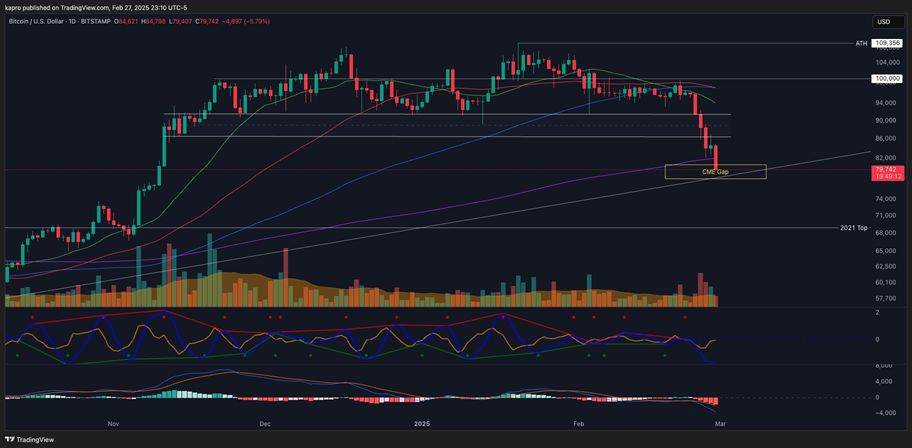This screenshot has height=448, width=912.
Task: Click the ATH 109,356 price label
Action: click(x=887, y=43)
